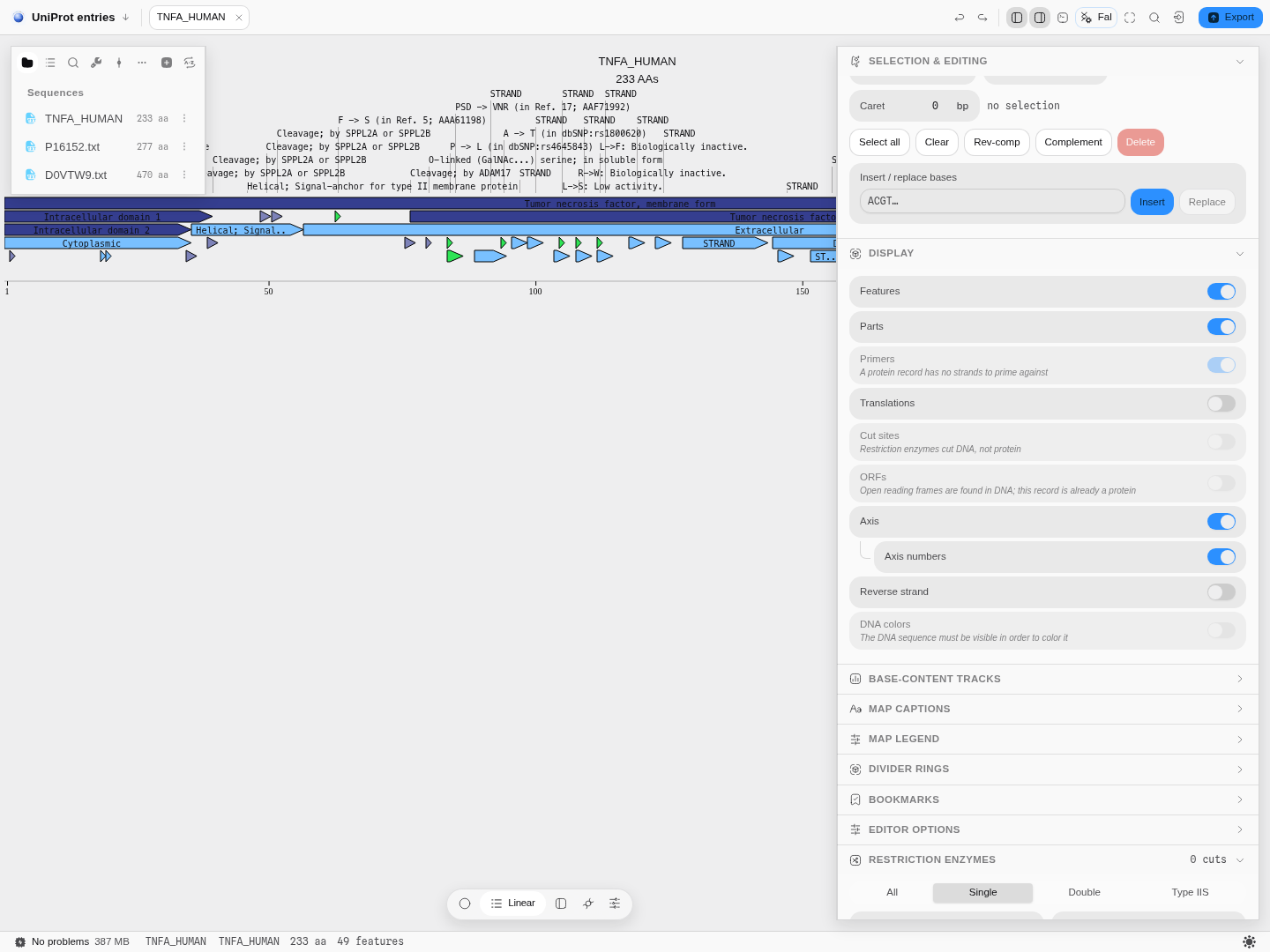
Task: Open the options menu for the TNFA_HUMAN sequence row
Action: coord(184,119)
